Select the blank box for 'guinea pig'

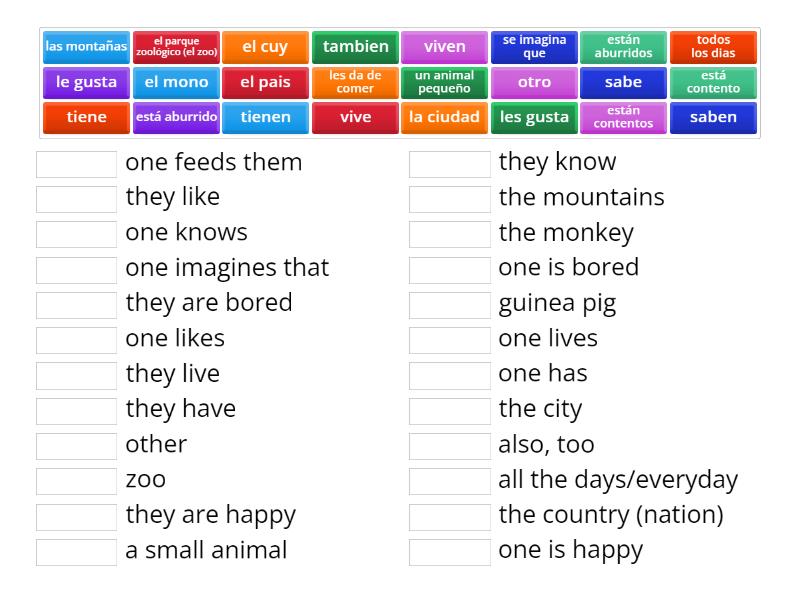450,304
